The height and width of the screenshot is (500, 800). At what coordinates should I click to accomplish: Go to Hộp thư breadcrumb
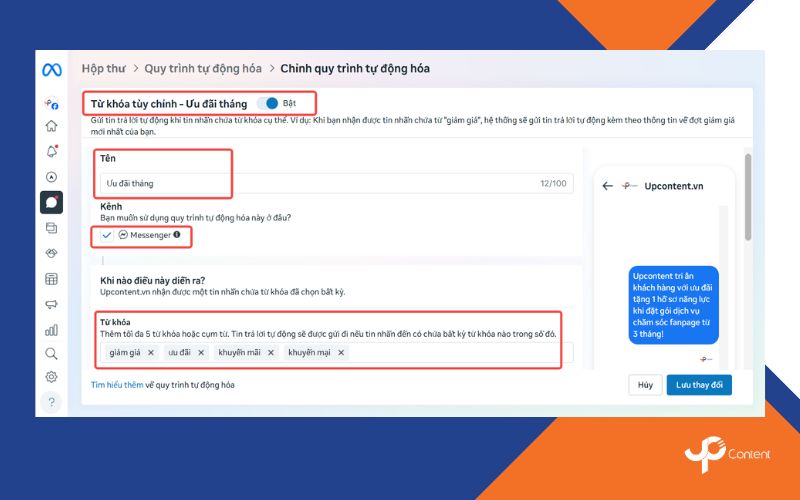coord(103,68)
